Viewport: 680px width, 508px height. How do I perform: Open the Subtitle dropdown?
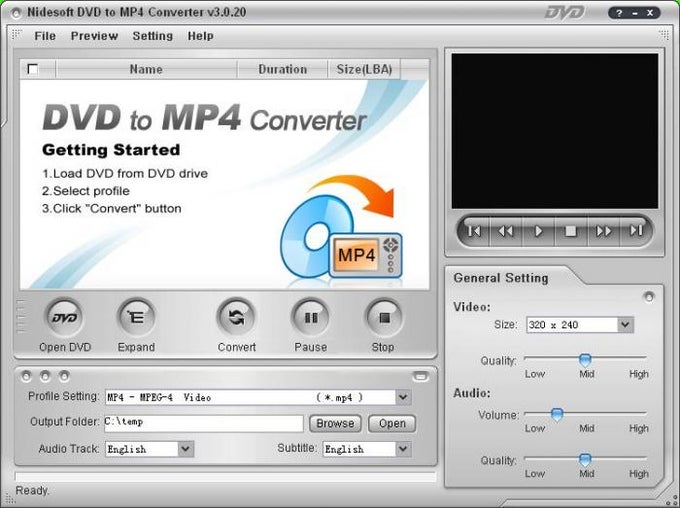[403, 449]
